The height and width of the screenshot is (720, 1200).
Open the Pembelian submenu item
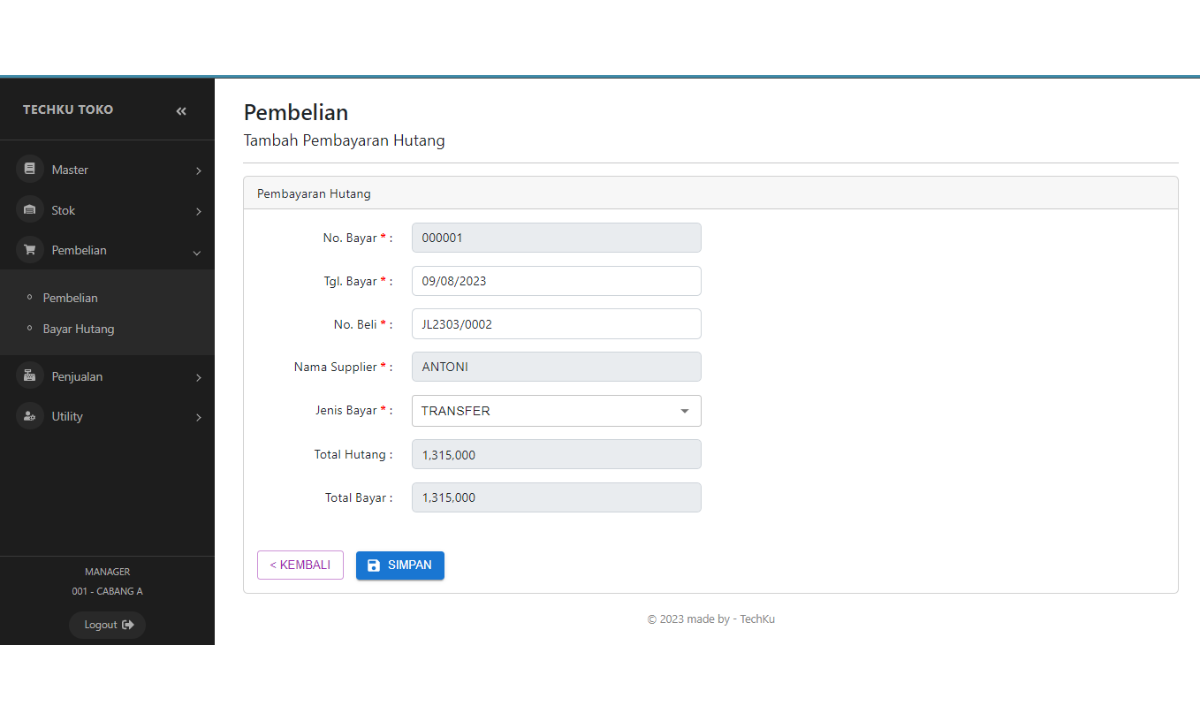70,298
